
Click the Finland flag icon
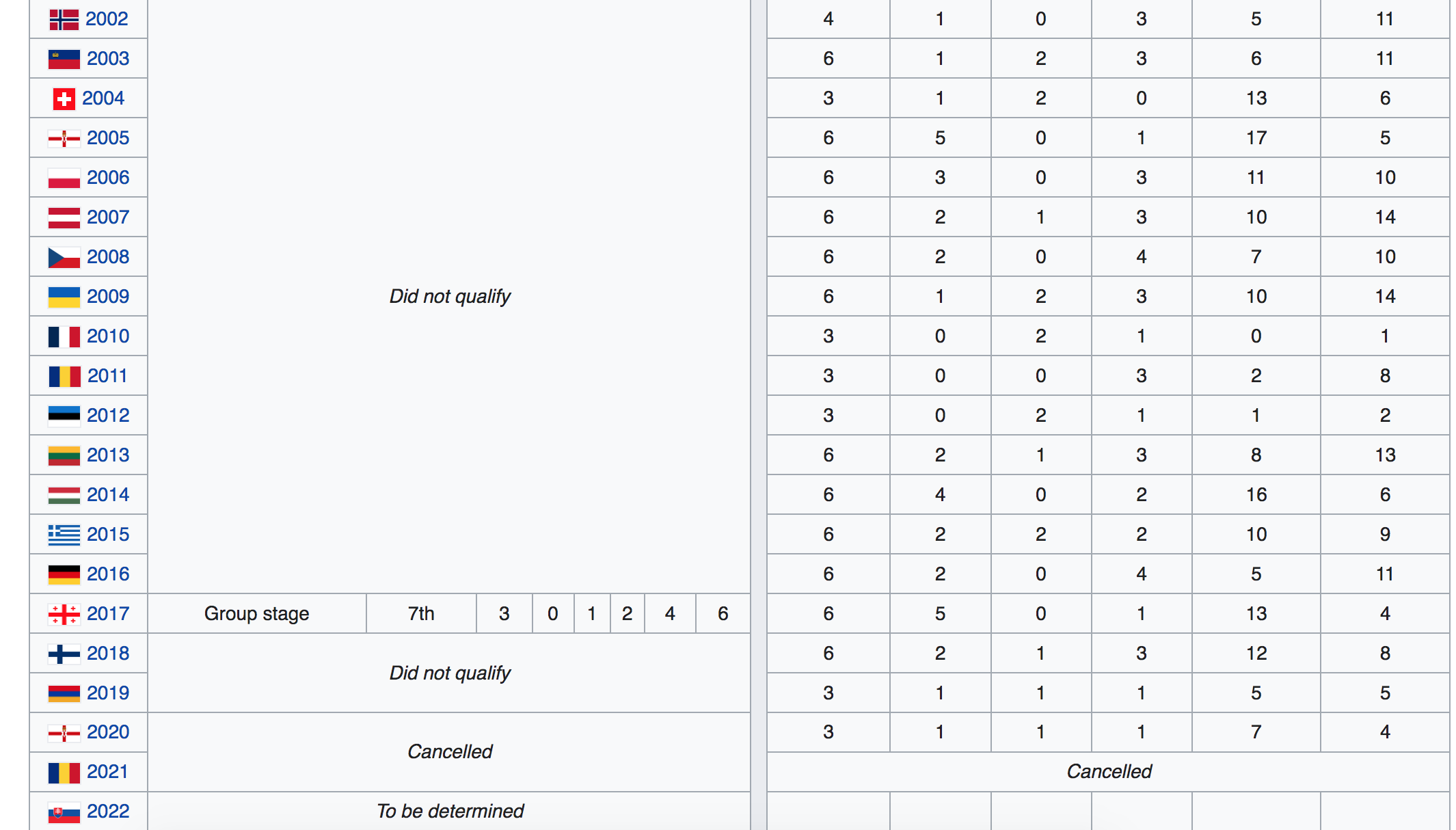pos(64,654)
